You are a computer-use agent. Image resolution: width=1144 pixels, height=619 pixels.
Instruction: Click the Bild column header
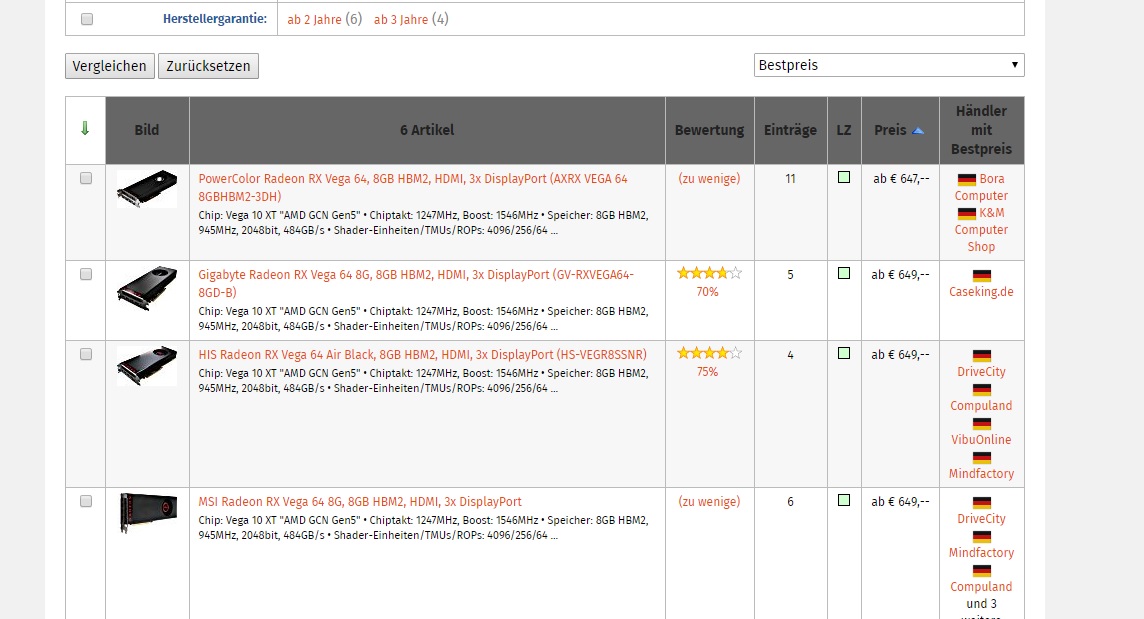pyautogui.click(x=147, y=130)
